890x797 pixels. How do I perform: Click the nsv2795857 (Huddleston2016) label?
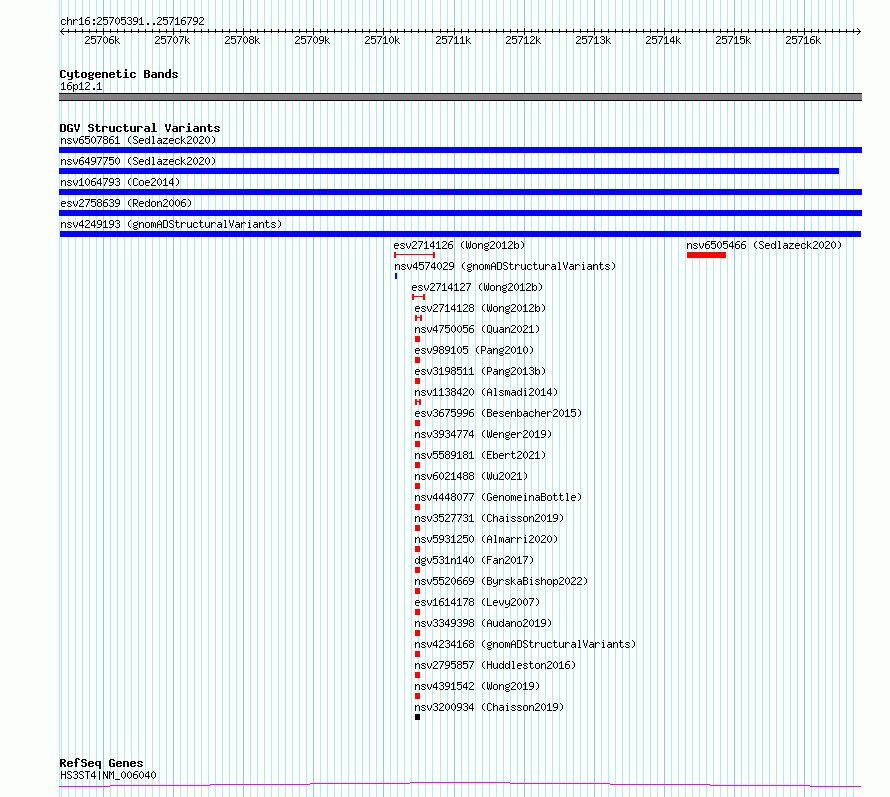click(495, 665)
